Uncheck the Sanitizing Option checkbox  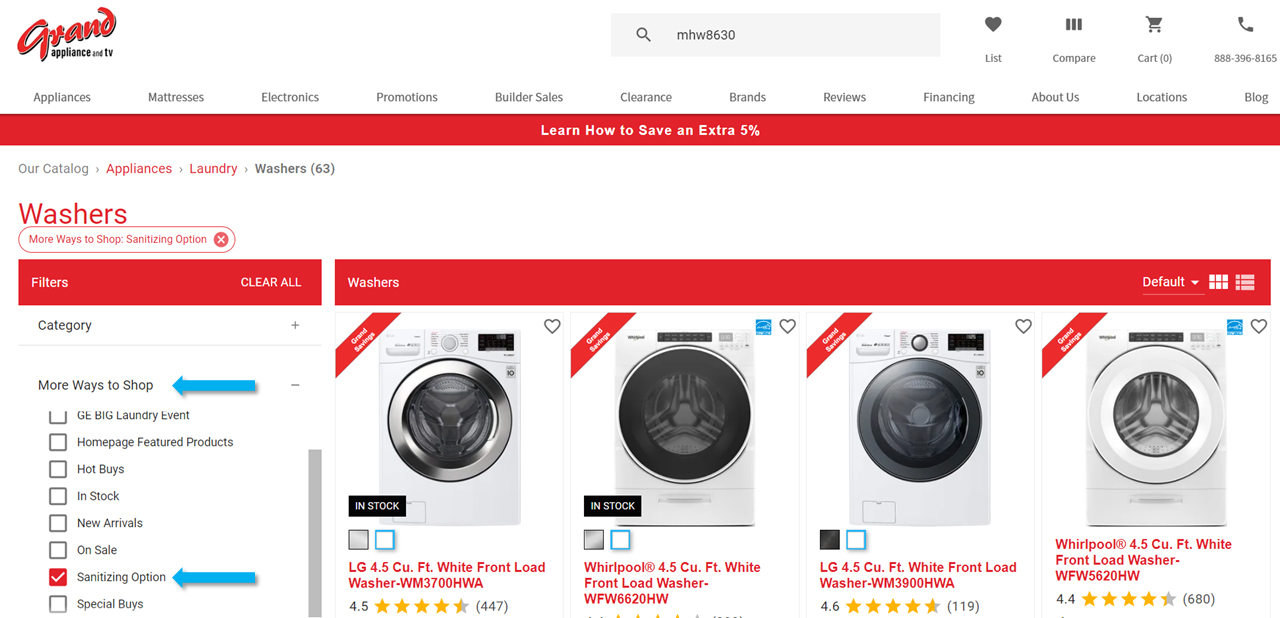pos(57,576)
